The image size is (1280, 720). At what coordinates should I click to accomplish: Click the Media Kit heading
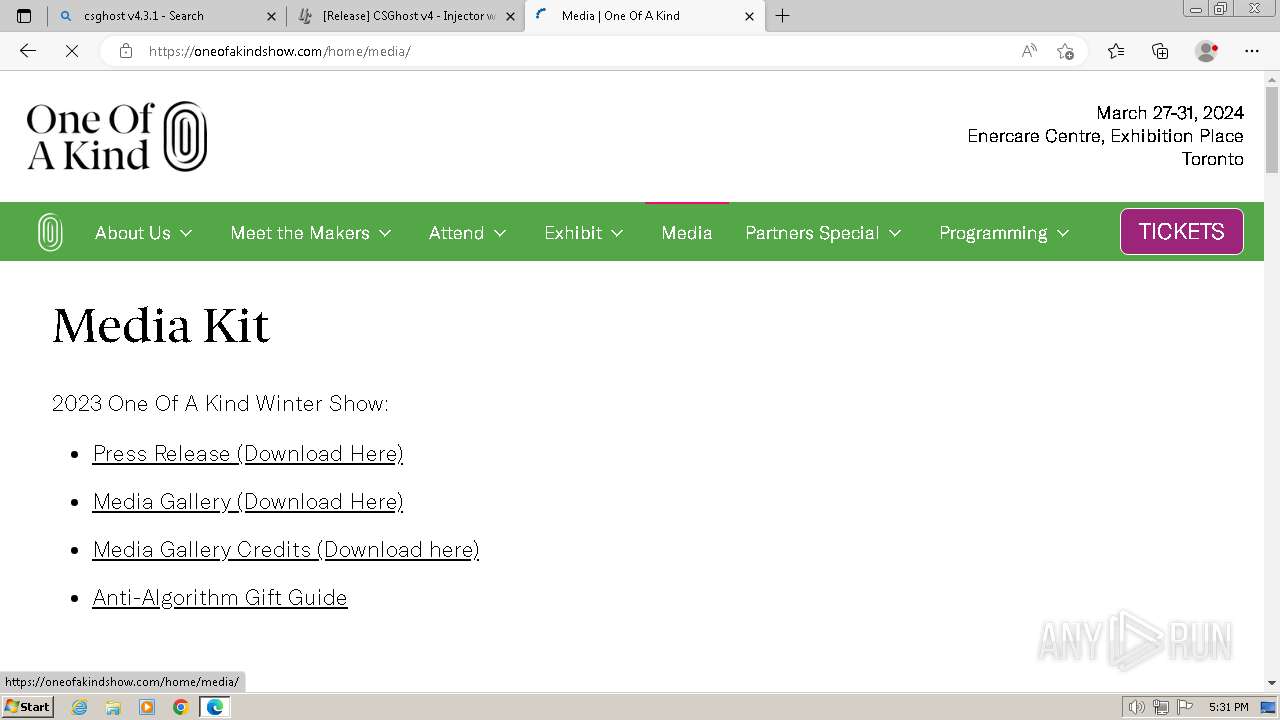point(161,326)
